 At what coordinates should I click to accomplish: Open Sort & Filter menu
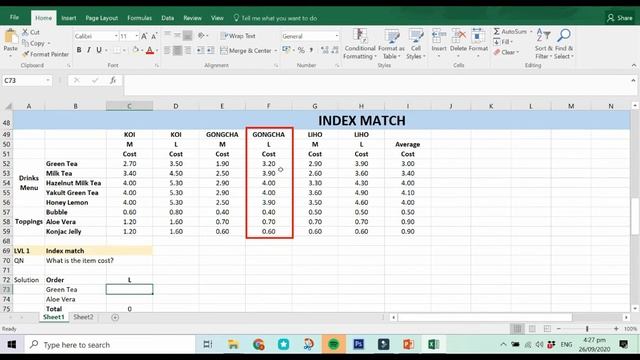[x=544, y=44]
